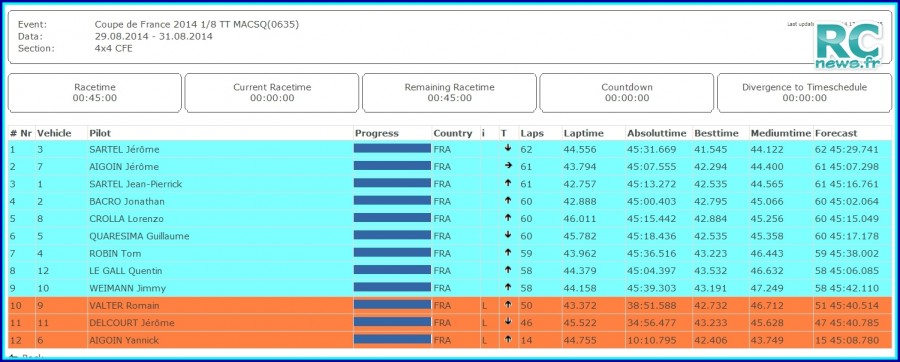The height and width of the screenshot is (362, 900).
Task: Open the Remaining Racetime box
Action: pyautogui.click(x=449, y=92)
